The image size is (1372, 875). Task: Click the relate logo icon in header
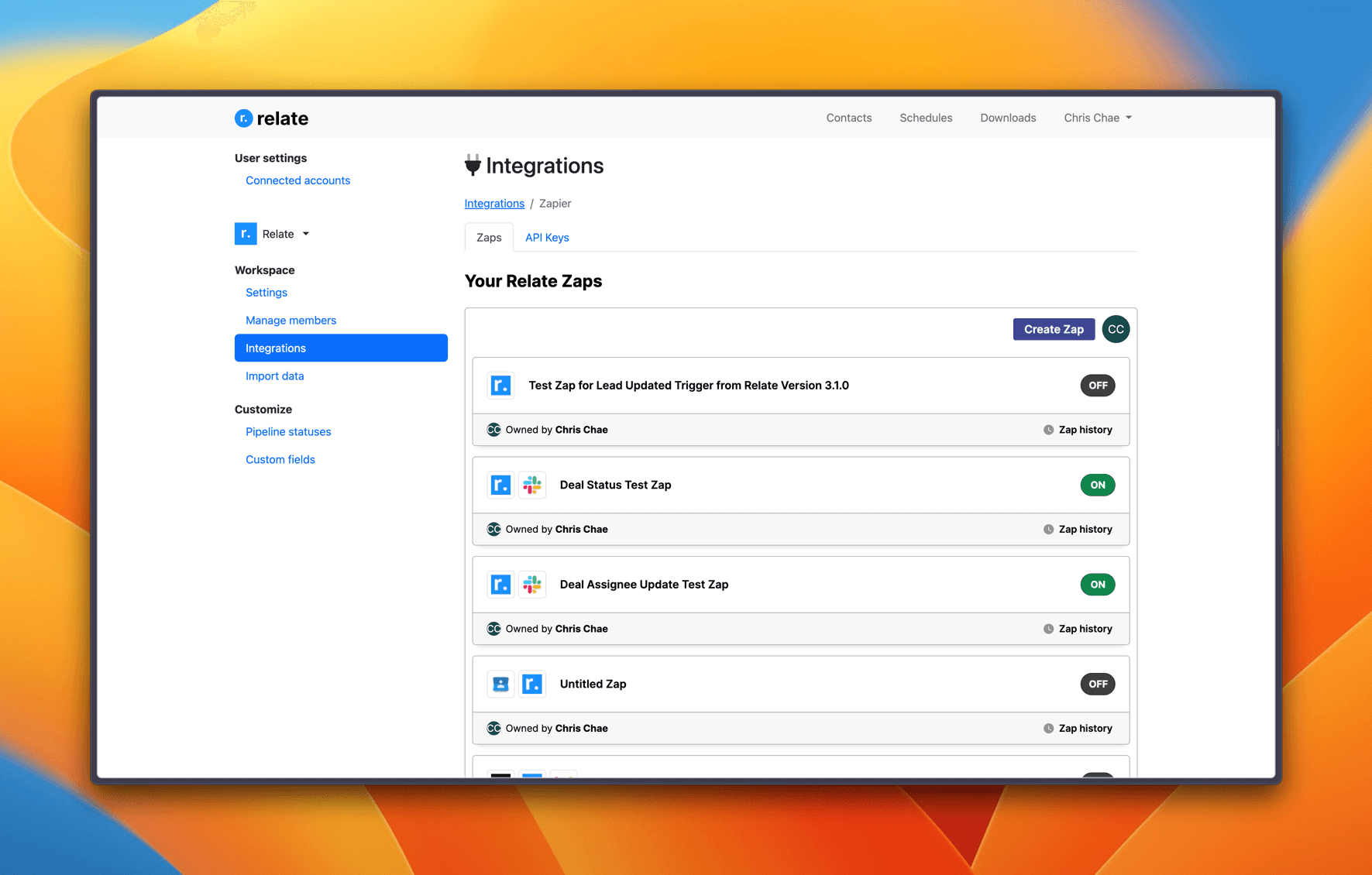click(243, 118)
